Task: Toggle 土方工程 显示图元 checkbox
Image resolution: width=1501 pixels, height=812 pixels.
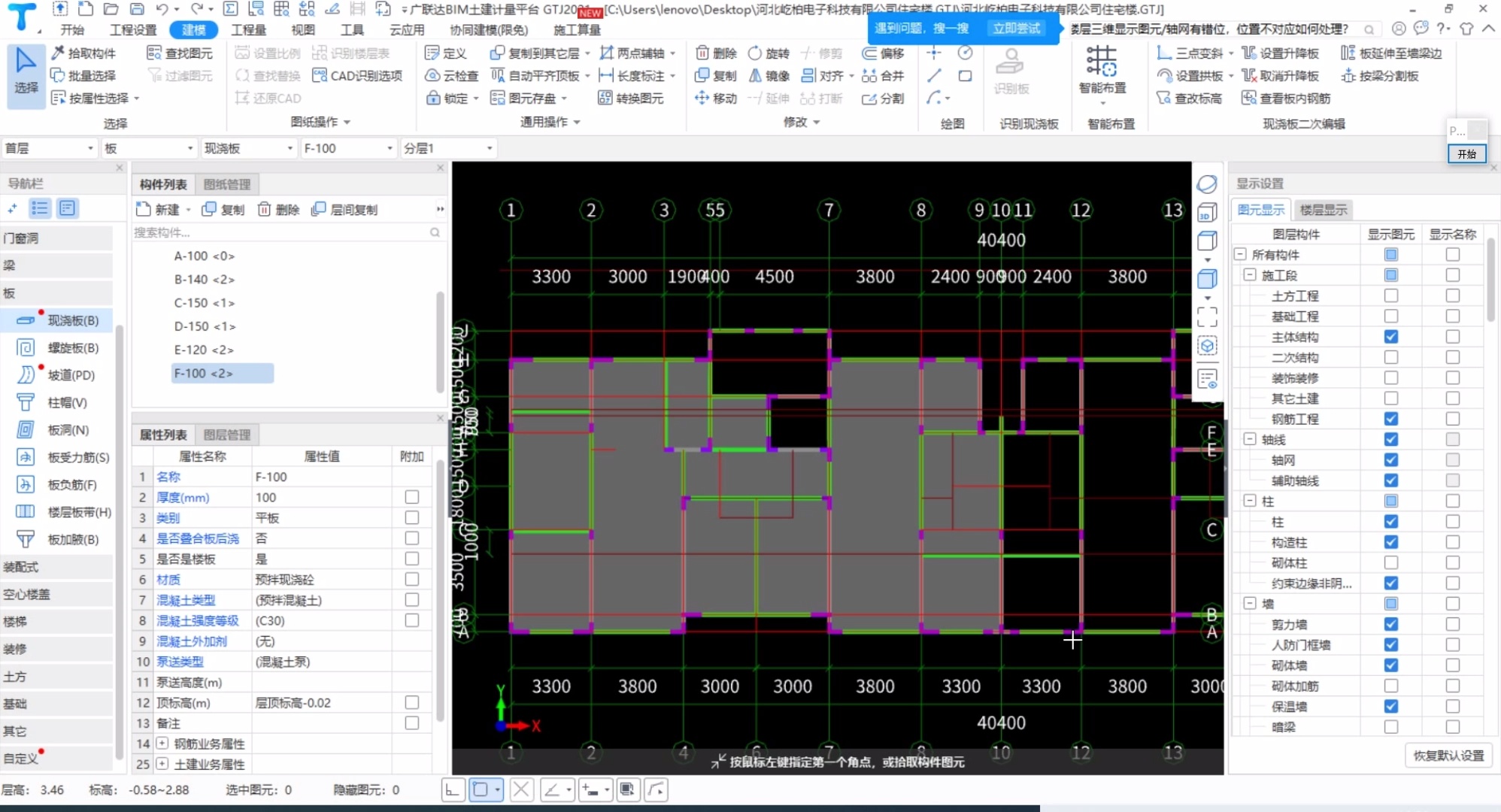Action: point(1391,295)
